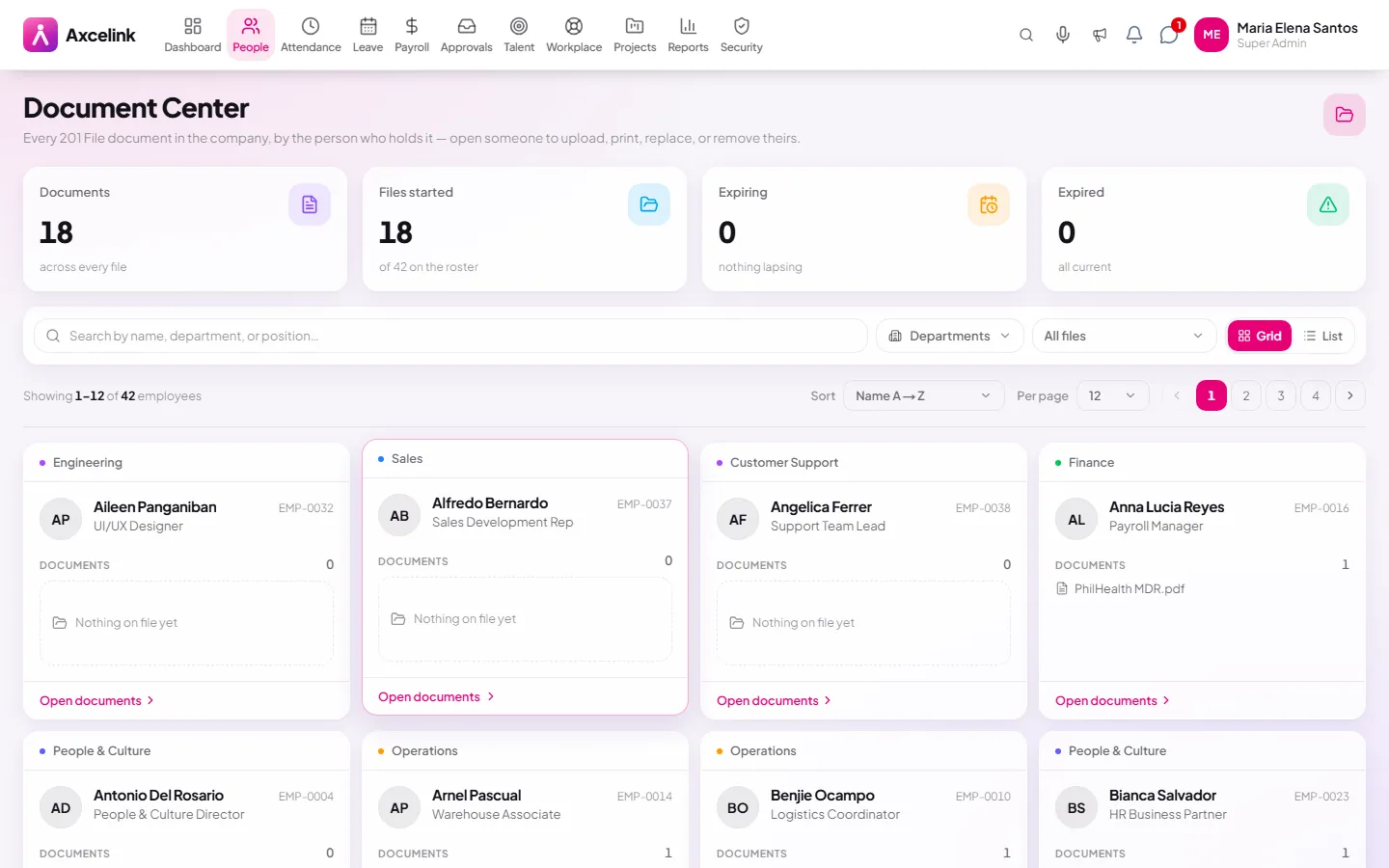Open the PhilHealth MDR.pdf file name
The height and width of the screenshot is (868, 1389).
[1130, 589]
